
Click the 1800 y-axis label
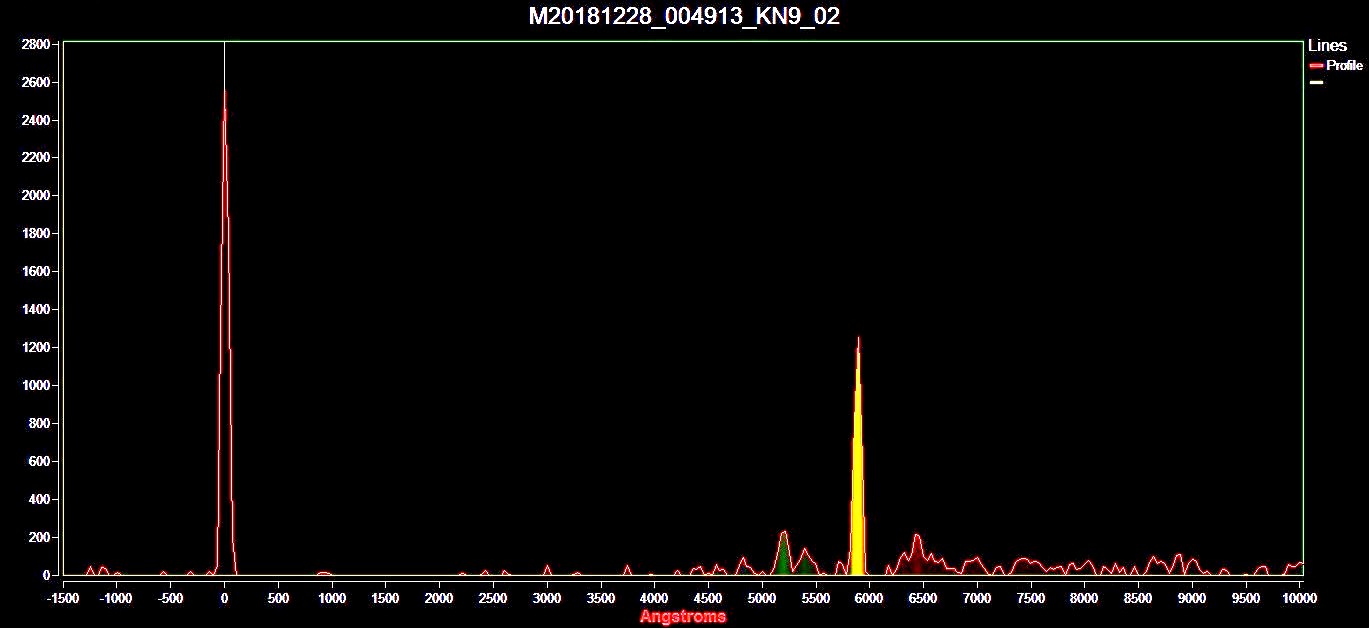pyautogui.click(x=36, y=234)
